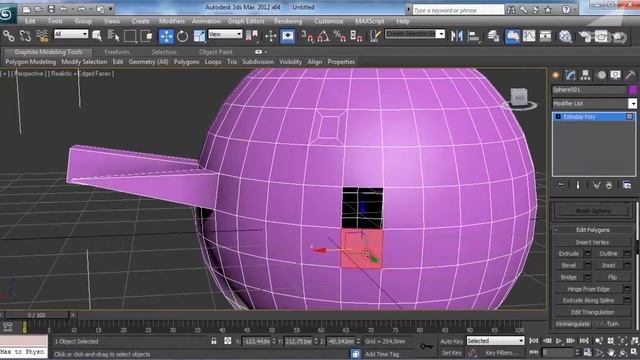The width and height of the screenshot is (640, 360).
Task: Switch to the Object Paint ribbon tab
Action: 216,52
